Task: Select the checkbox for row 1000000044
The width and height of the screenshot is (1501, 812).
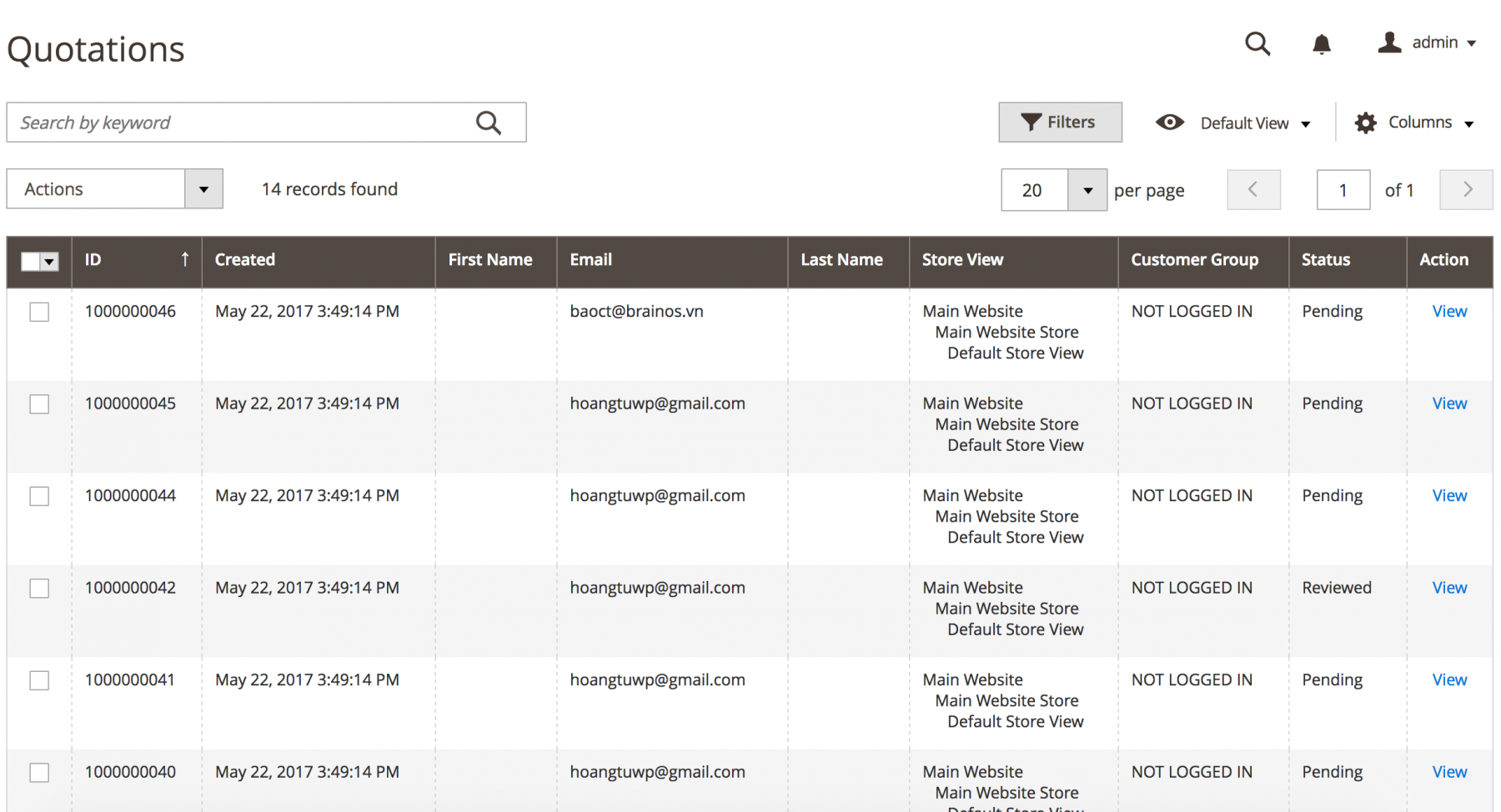Action: (39, 496)
